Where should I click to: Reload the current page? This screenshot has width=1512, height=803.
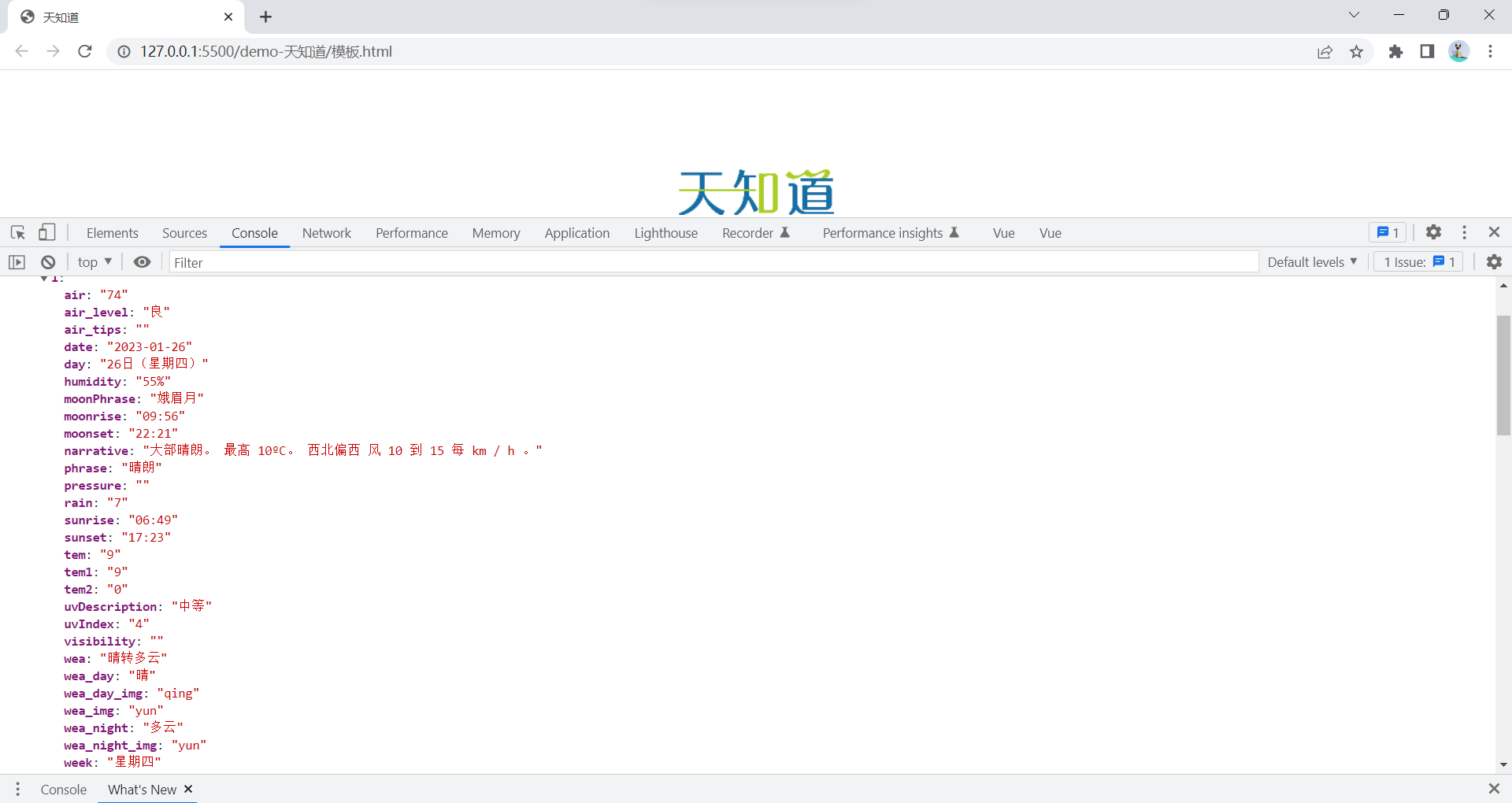coord(84,51)
